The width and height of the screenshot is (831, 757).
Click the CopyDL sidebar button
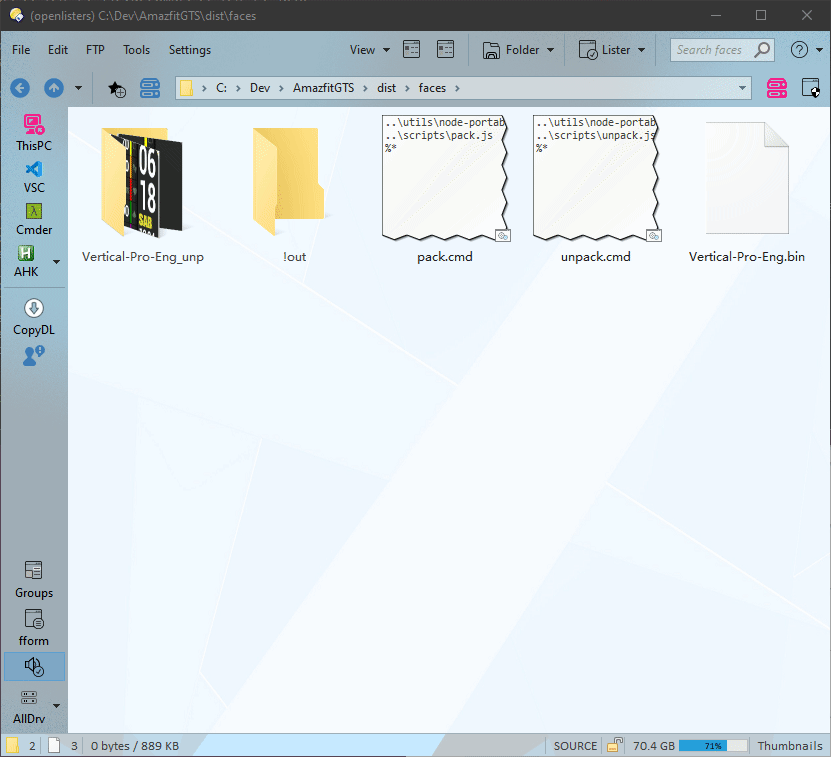point(34,318)
